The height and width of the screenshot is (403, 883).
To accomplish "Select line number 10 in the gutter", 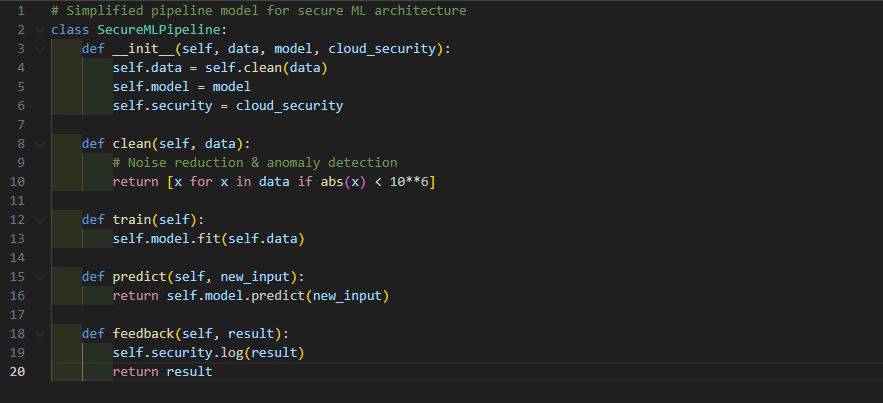I will tap(17, 181).
